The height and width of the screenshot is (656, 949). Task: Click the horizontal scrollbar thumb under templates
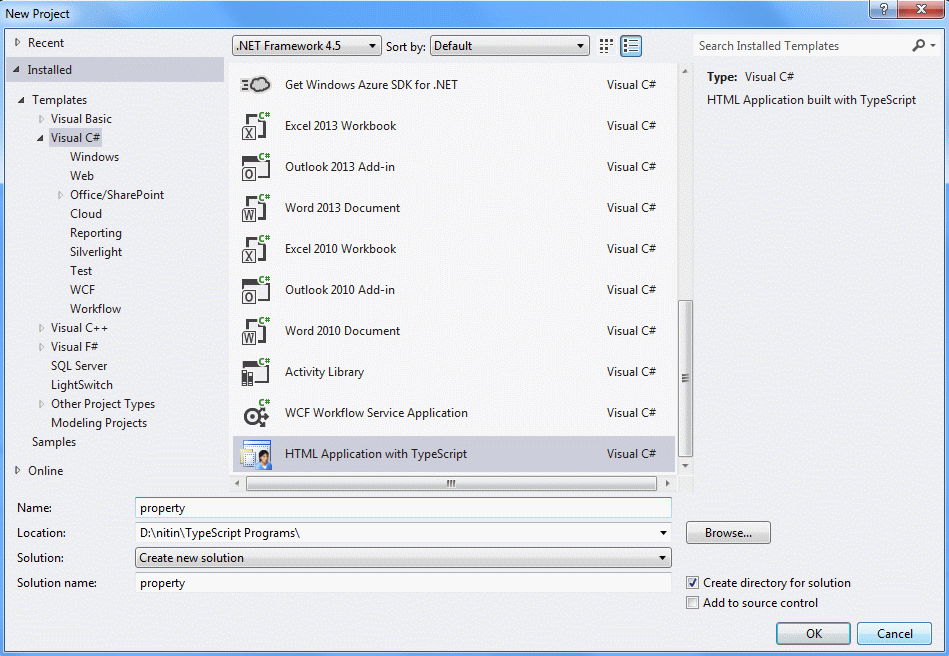pyautogui.click(x=451, y=483)
